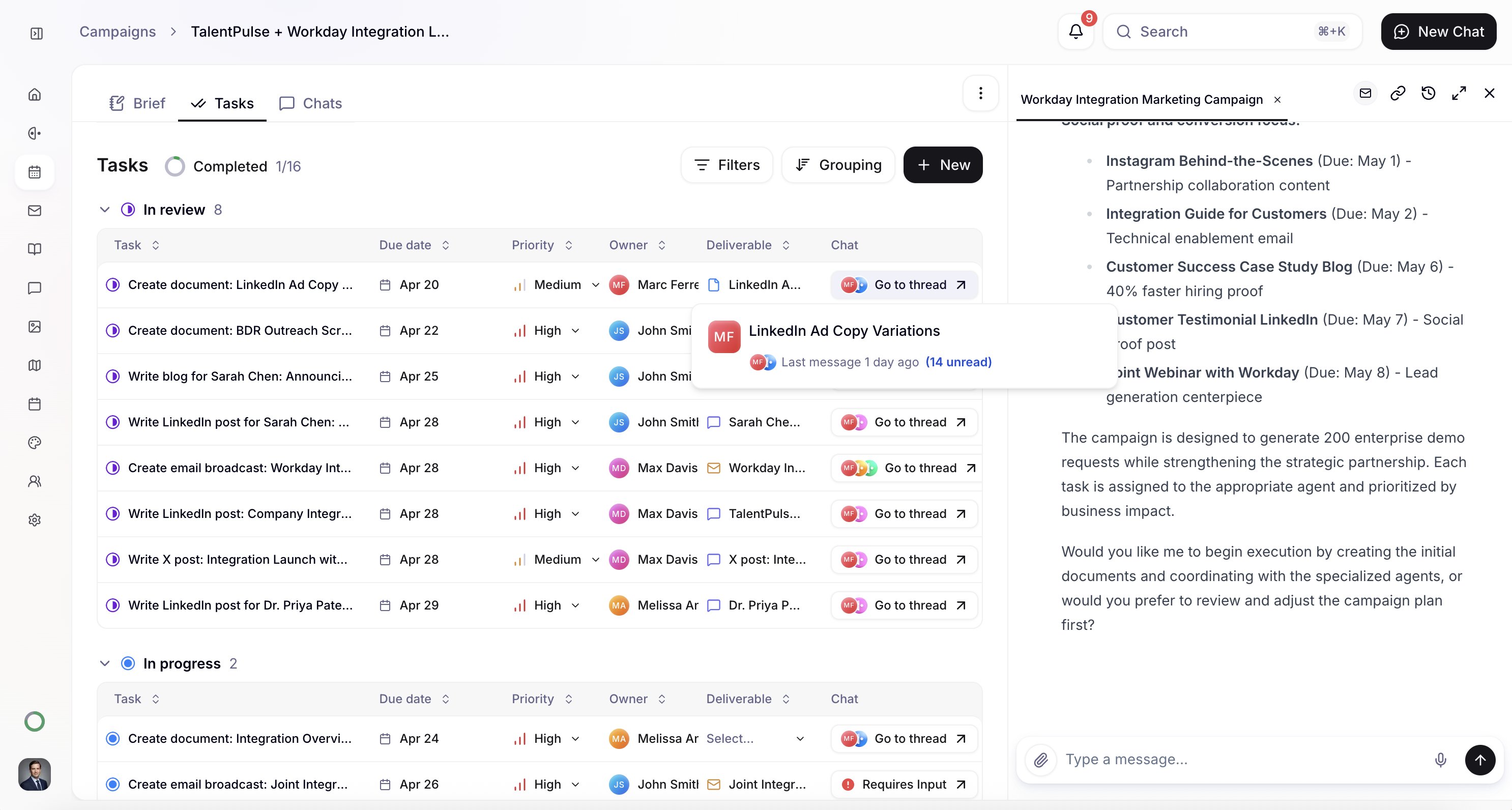
Task: Open the notifications bell
Action: [1075, 32]
